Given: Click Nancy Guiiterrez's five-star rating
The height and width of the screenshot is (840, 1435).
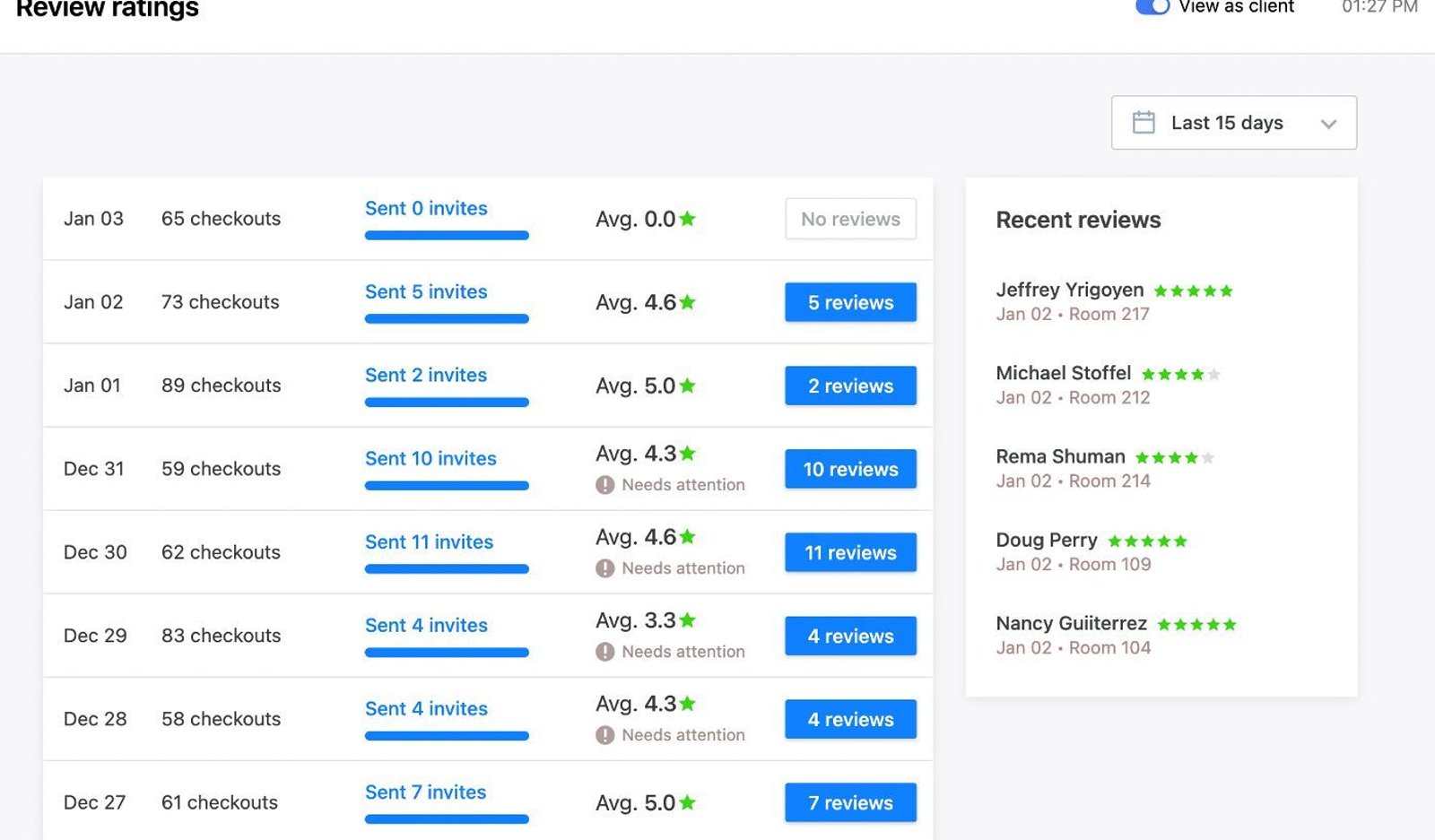Looking at the screenshot, I should (1197, 624).
